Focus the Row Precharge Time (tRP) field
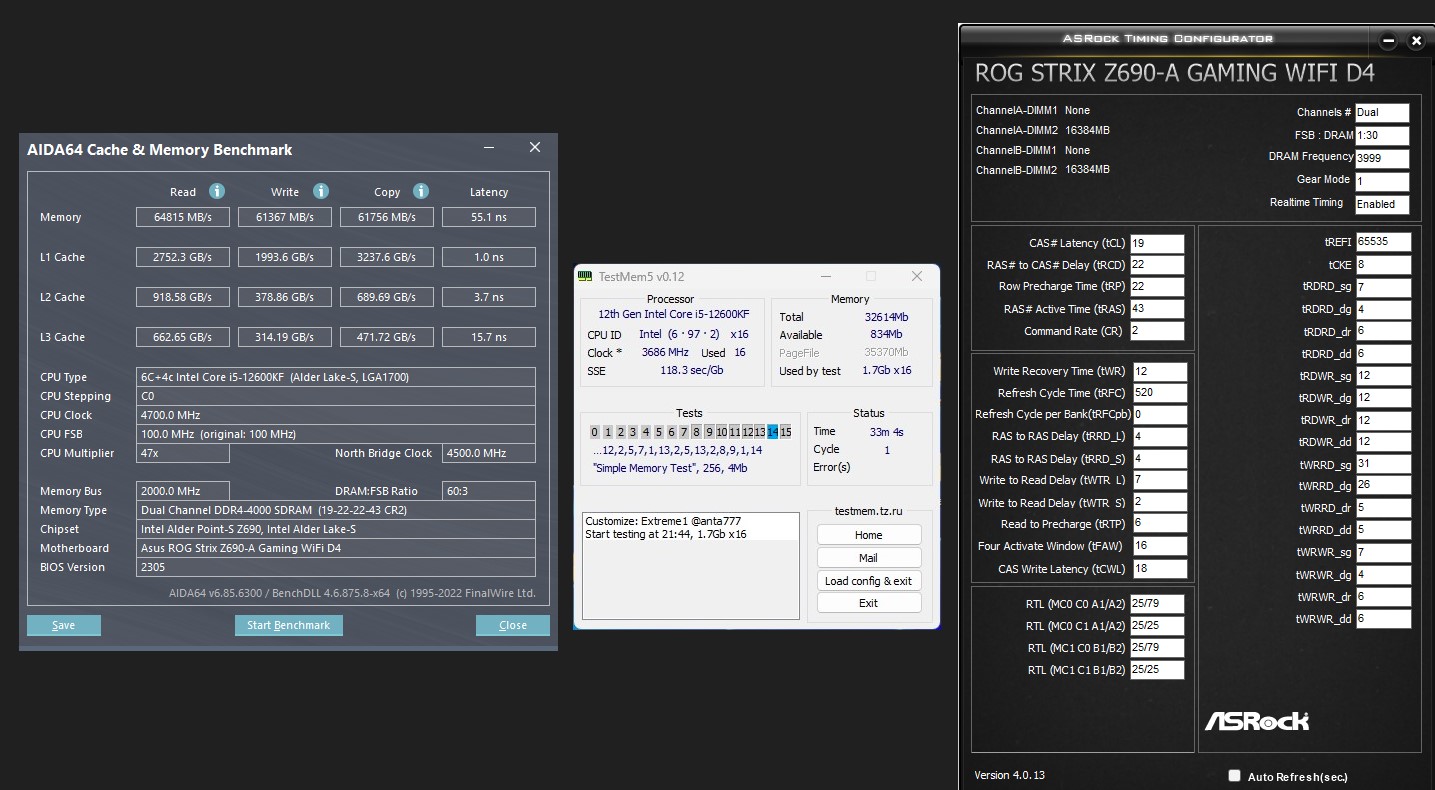1435x790 pixels. [x=1157, y=287]
